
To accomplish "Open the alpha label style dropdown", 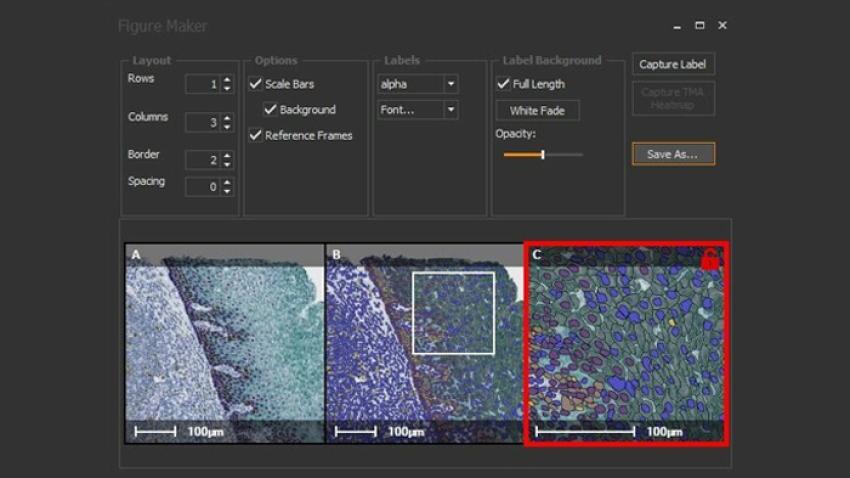I will [451, 84].
